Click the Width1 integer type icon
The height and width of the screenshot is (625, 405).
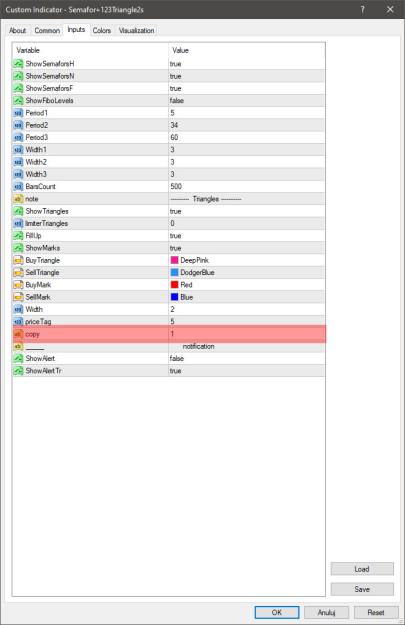pyautogui.click(x=18, y=149)
